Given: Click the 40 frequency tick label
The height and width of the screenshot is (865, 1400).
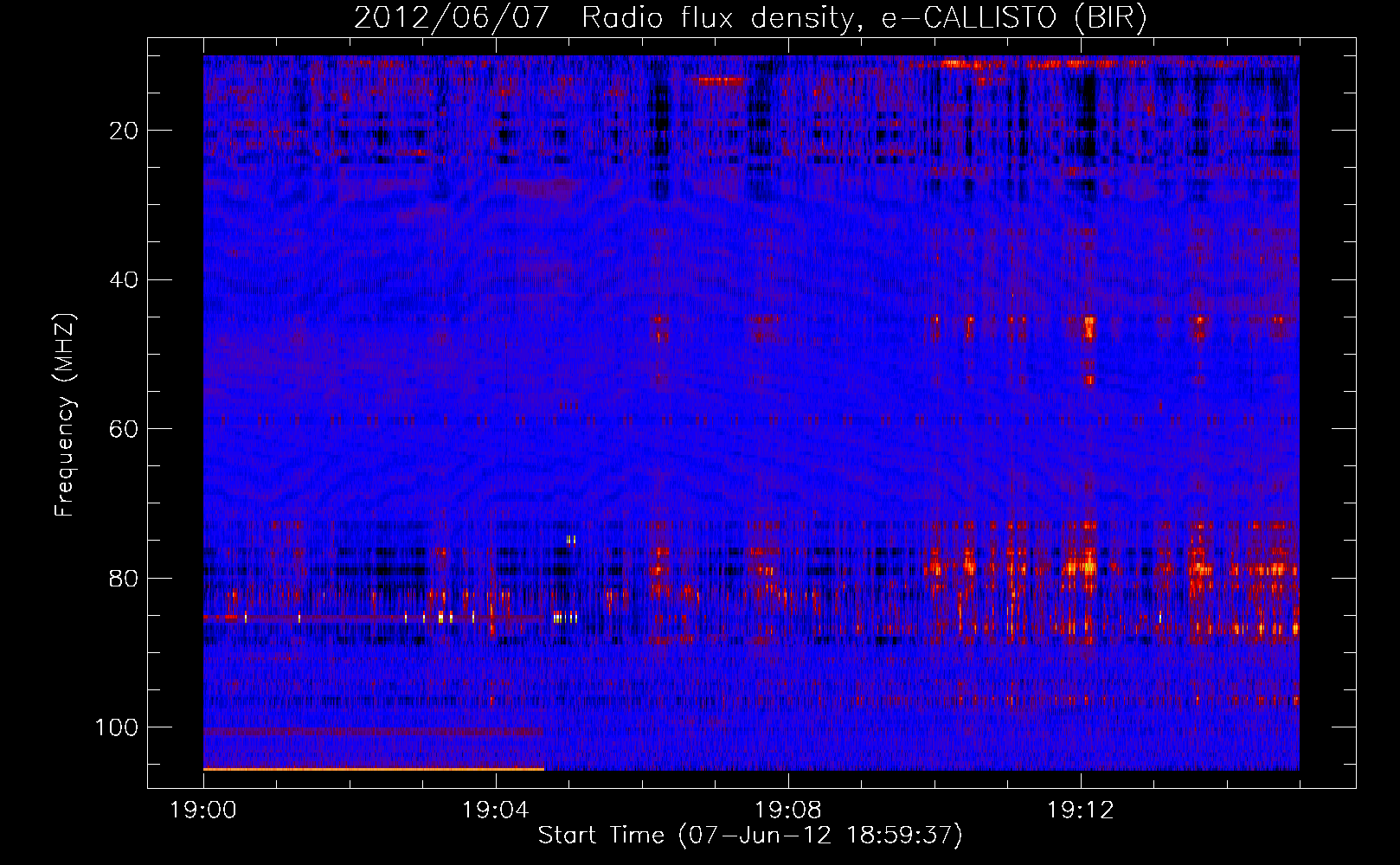Looking at the screenshot, I should coord(125,280).
